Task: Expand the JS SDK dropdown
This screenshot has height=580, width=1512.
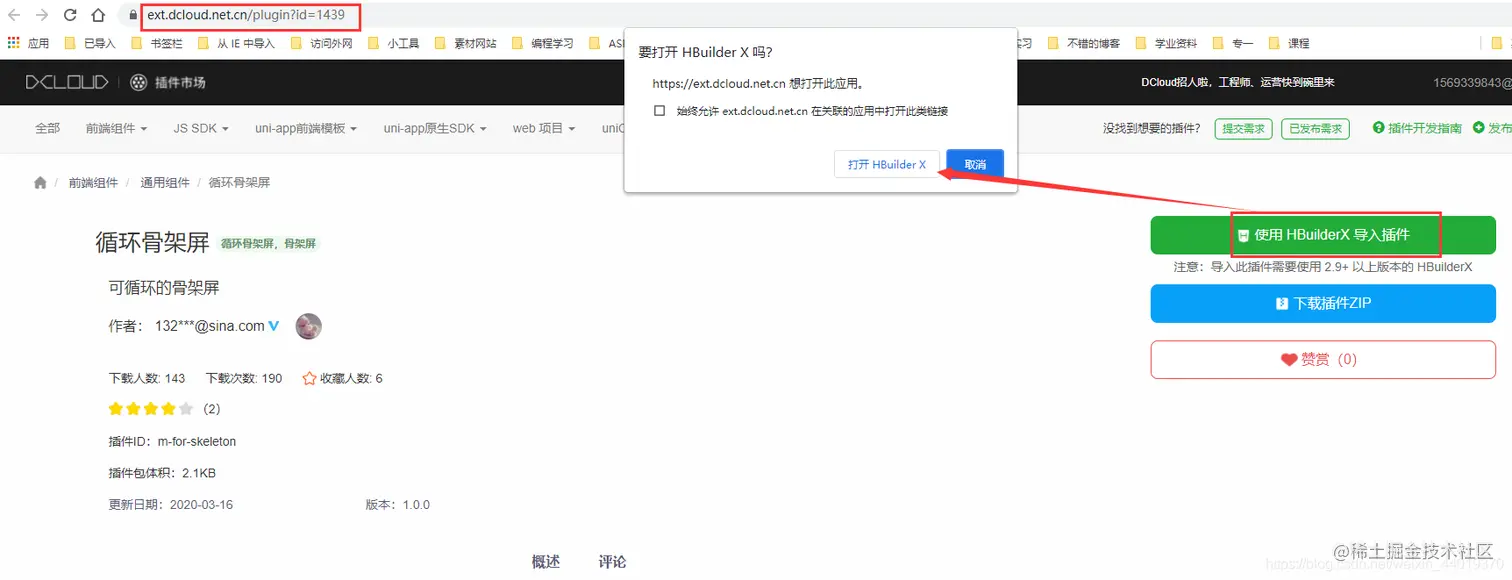Action: click(x=200, y=128)
